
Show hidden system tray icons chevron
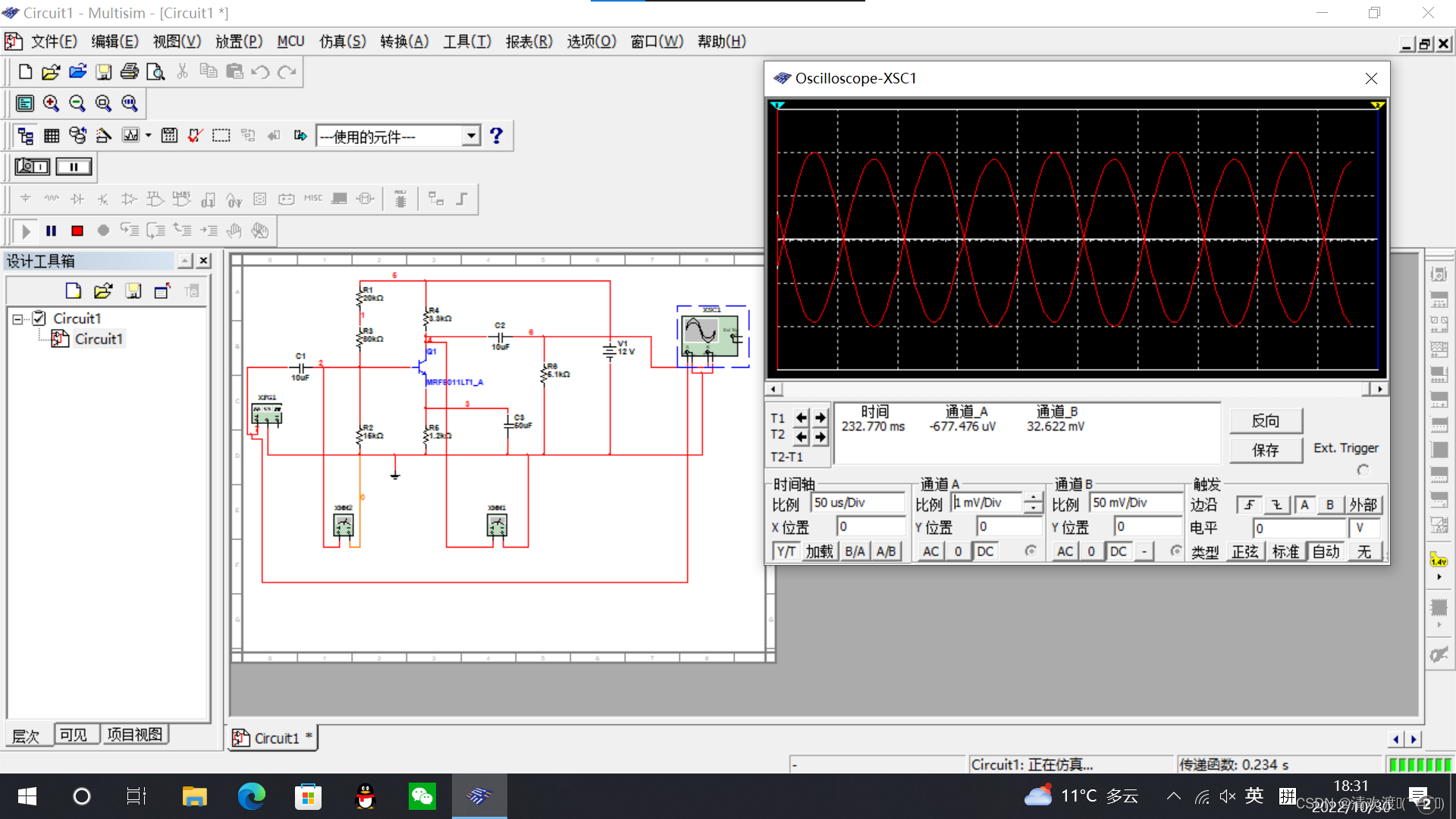coord(1173,796)
